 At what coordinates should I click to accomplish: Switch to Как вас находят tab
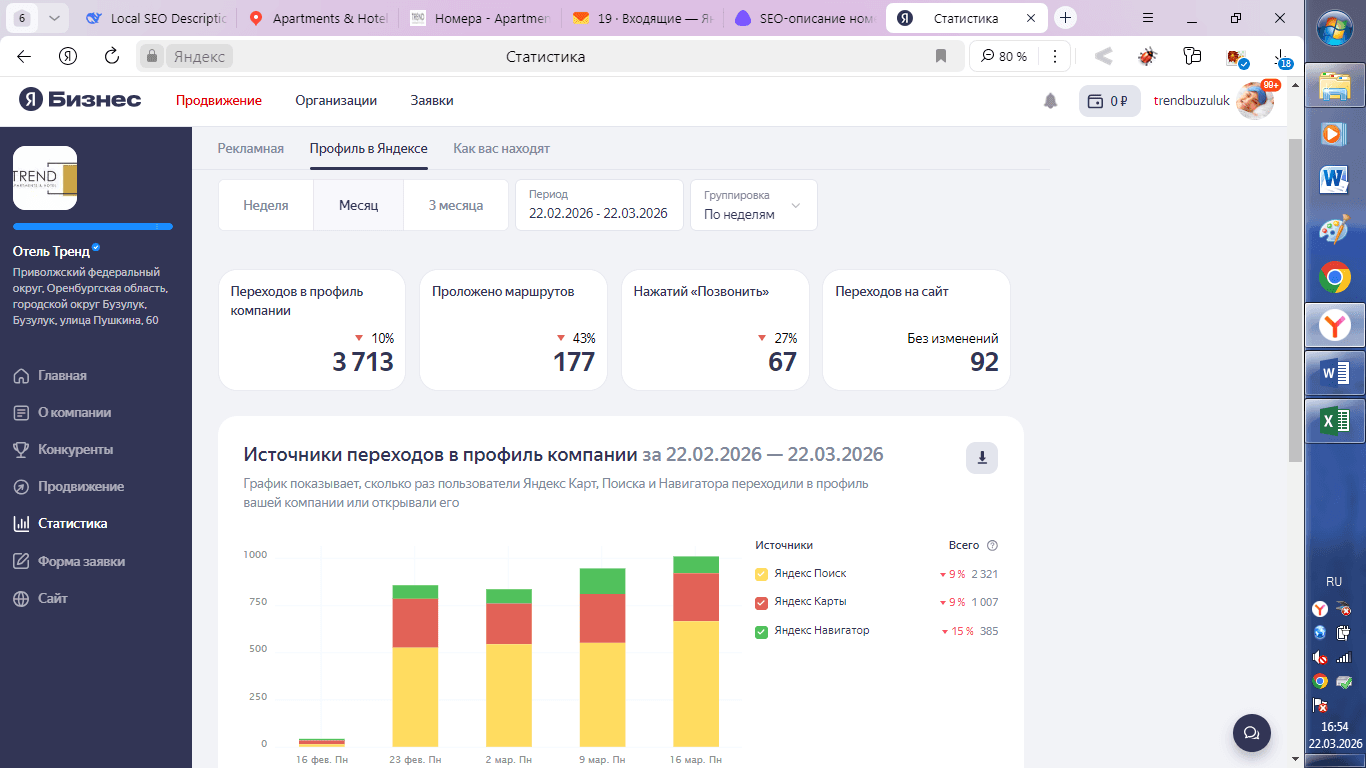pos(501,149)
